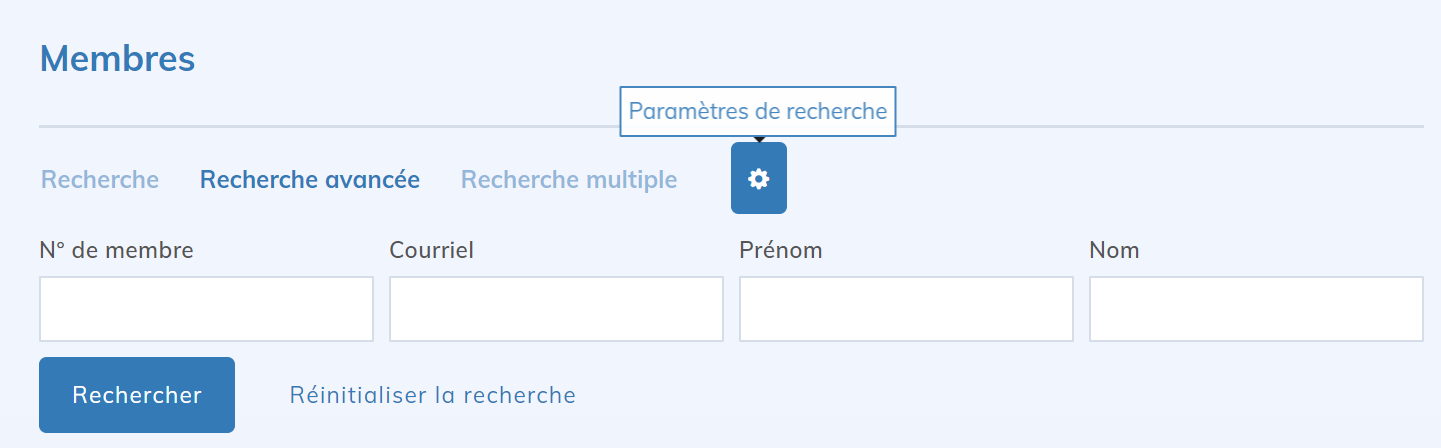Click the Réinitialiser la recherche link

[x=433, y=395]
